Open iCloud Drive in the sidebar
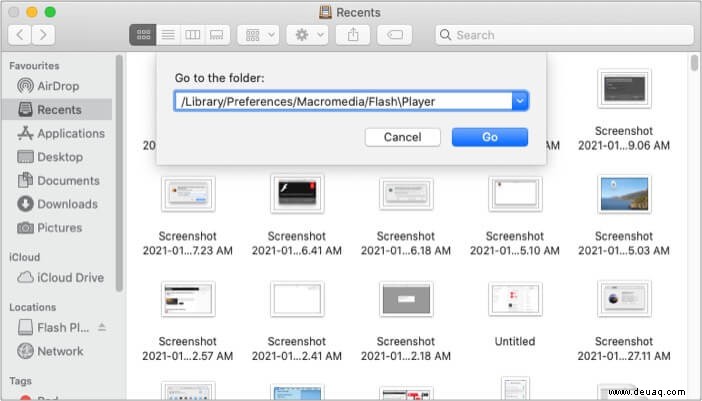This screenshot has width=702, height=401. [57, 277]
